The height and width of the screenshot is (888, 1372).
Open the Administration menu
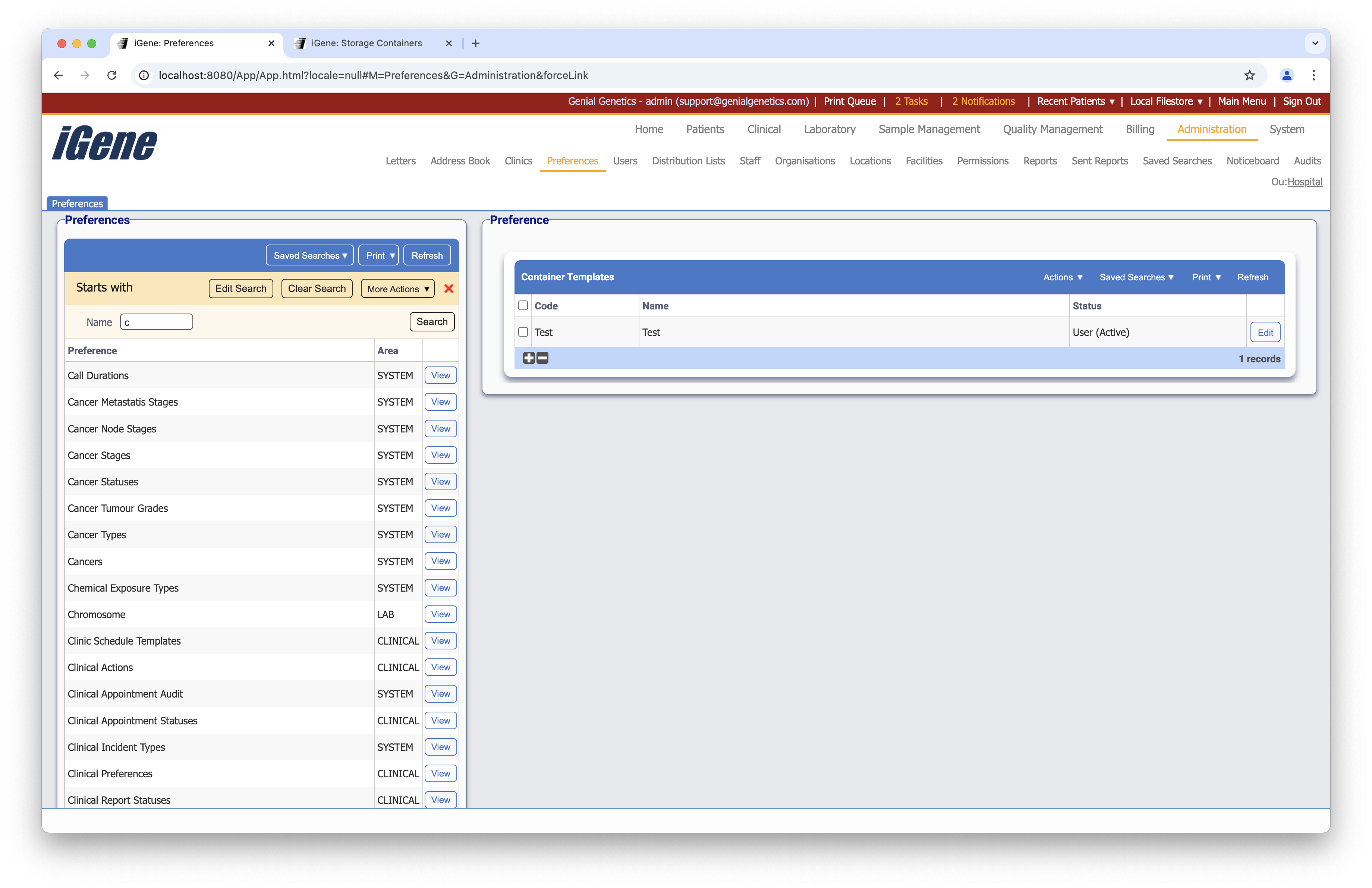[1211, 129]
